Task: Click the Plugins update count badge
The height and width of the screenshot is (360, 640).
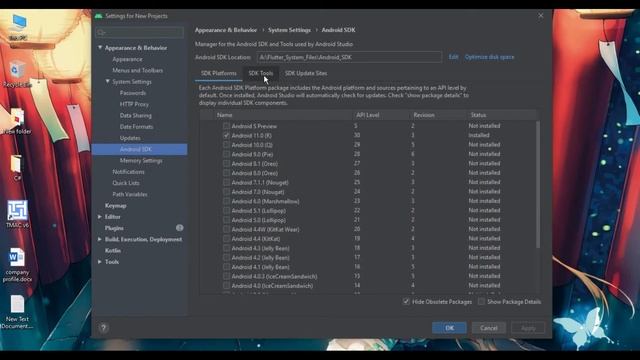Action: point(180,228)
